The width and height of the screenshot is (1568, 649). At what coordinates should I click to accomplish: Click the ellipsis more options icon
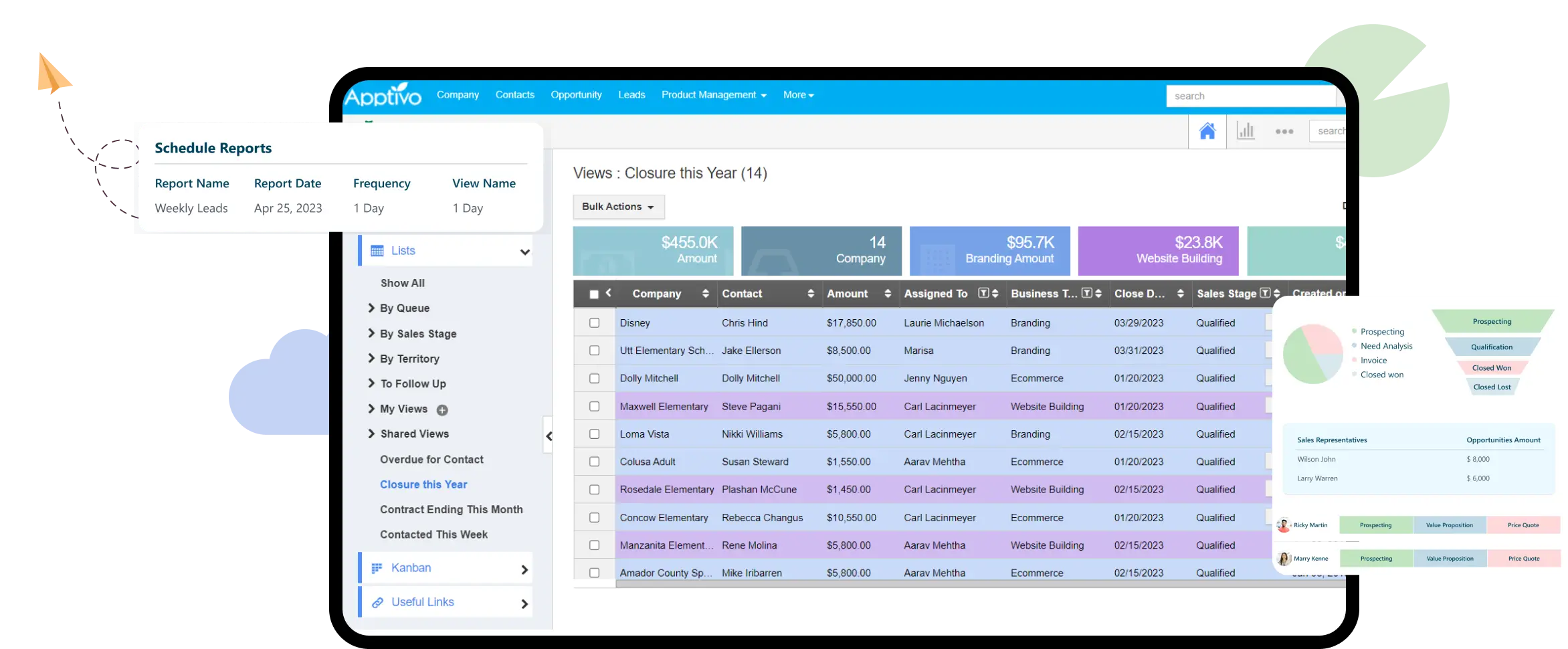pos(1284,131)
